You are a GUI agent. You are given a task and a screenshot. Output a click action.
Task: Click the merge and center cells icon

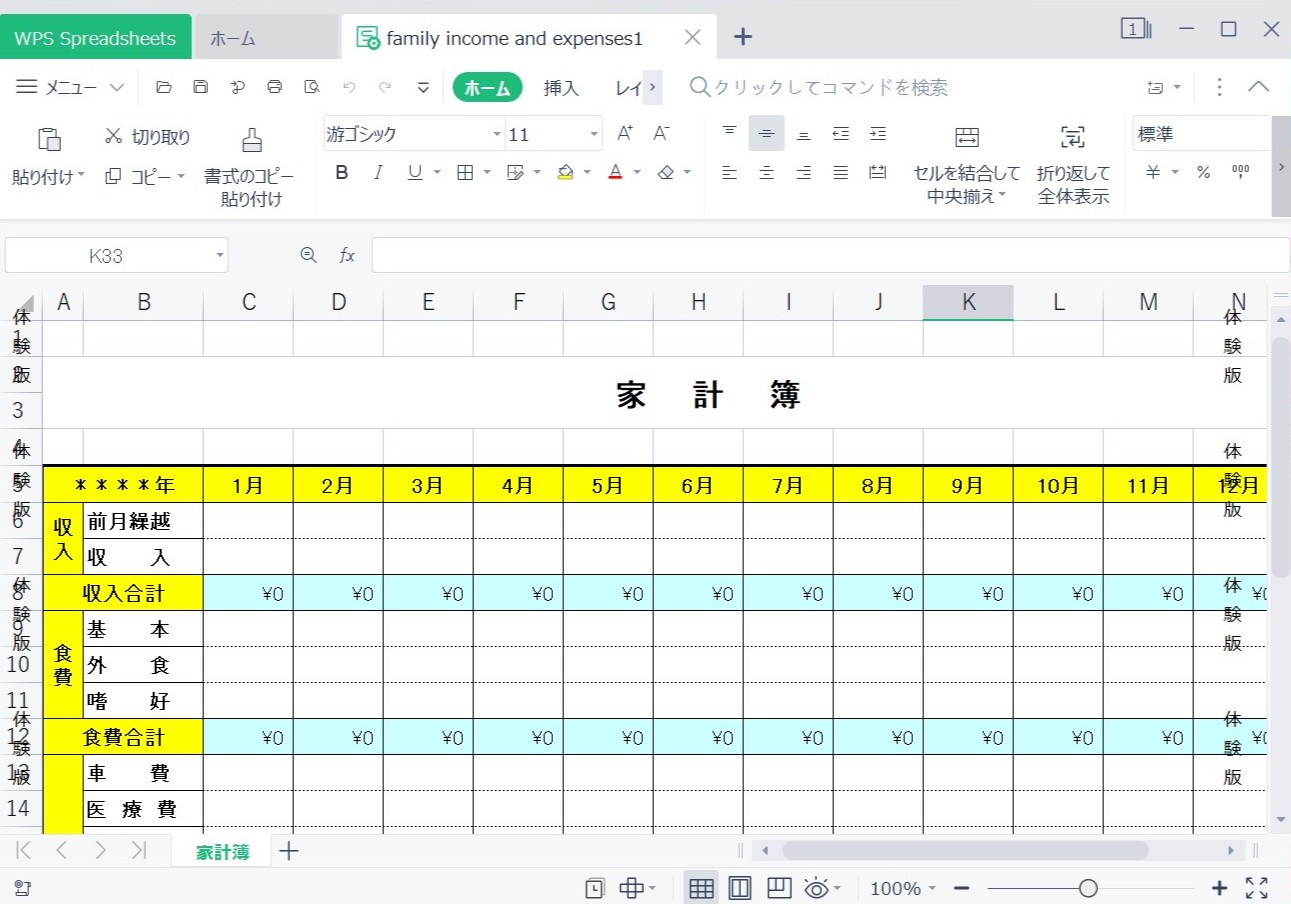point(966,138)
